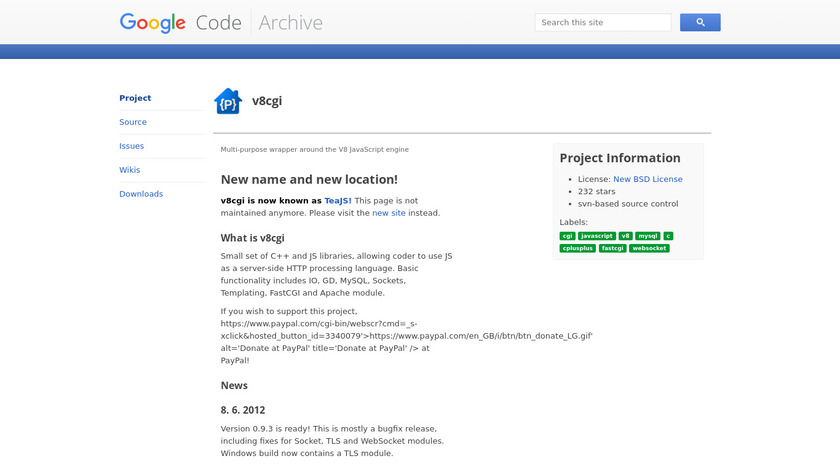The height and width of the screenshot is (472, 840).
Task: Click the v8cgi project title
Action: 267,101
